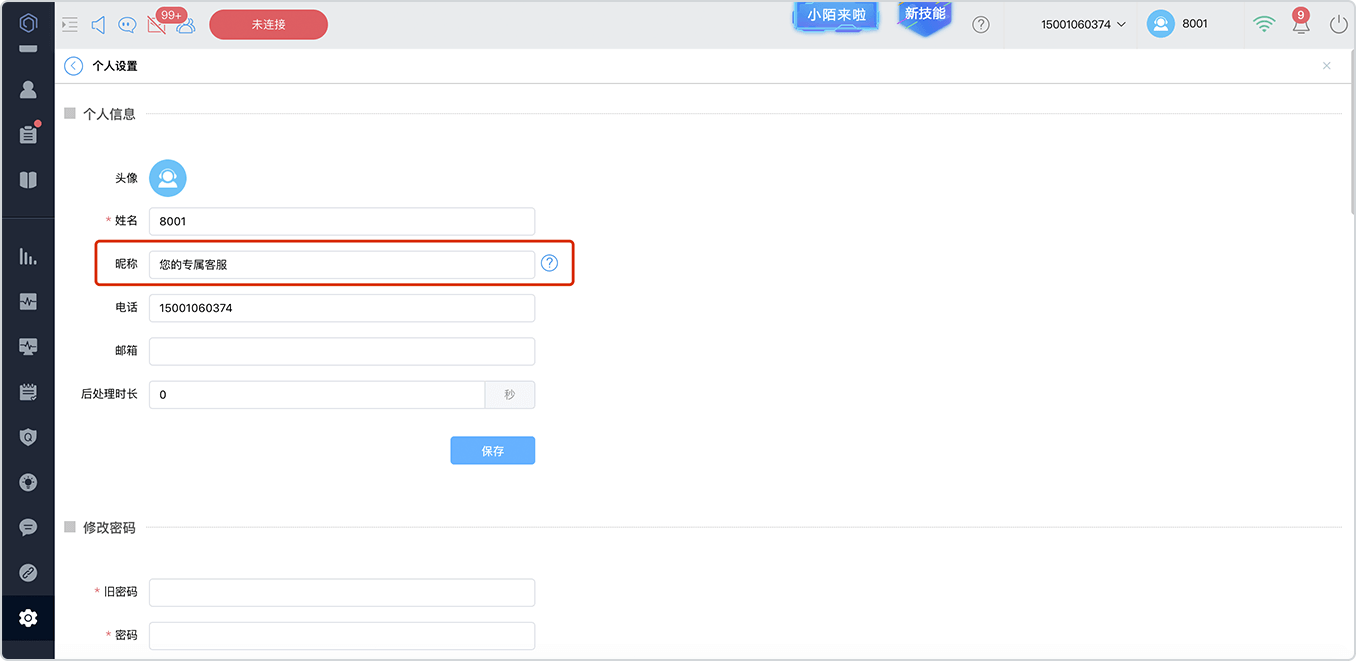The image size is (1356, 661).
Task: Toggle the sidebar collapse icon
Action: coord(69,25)
